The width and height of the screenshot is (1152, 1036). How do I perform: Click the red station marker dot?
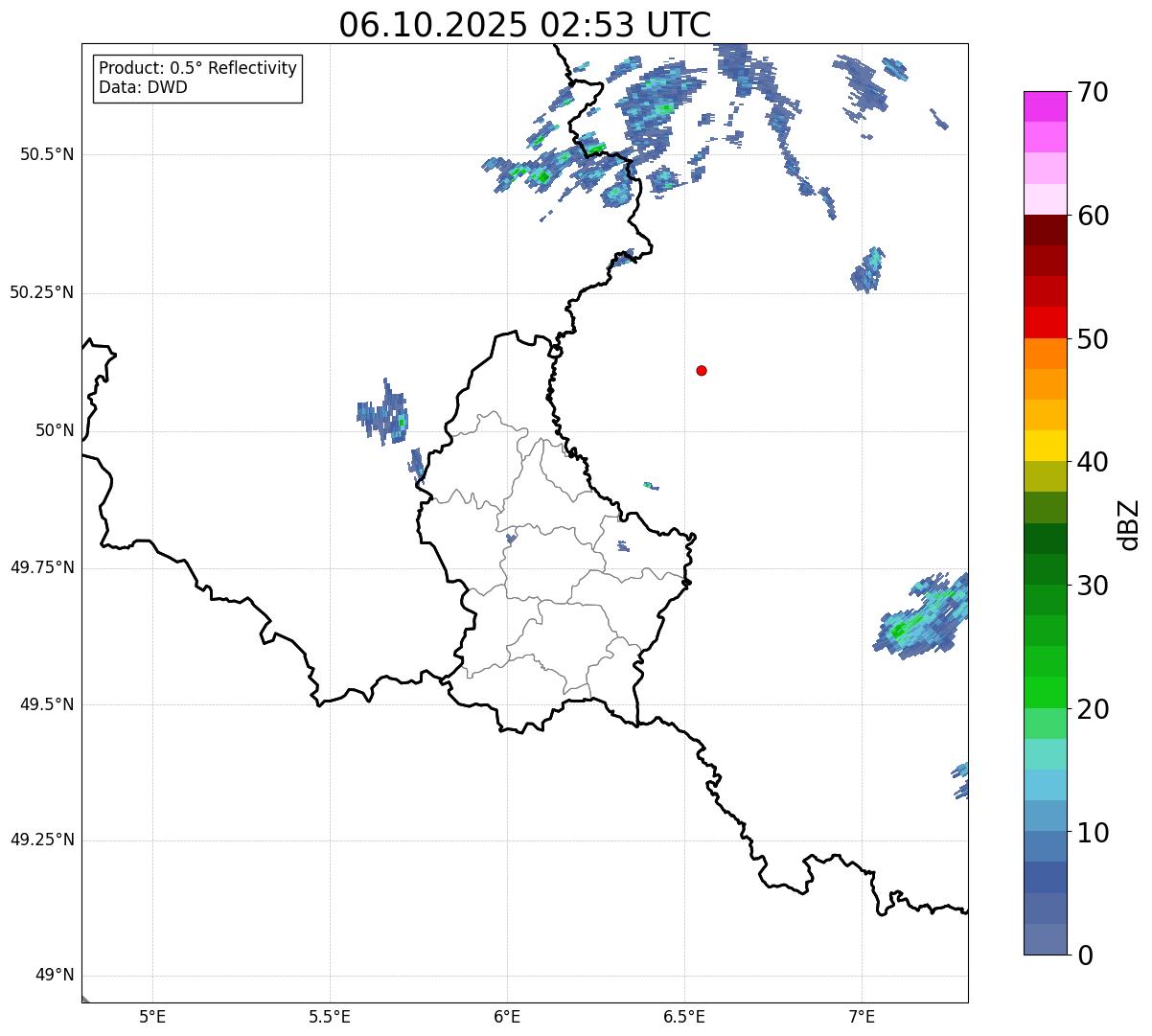(x=702, y=370)
